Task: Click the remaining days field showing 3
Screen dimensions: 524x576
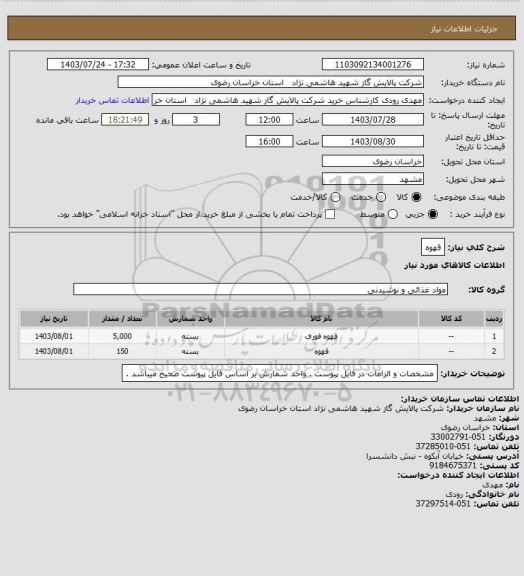Action: (x=196, y=120)
